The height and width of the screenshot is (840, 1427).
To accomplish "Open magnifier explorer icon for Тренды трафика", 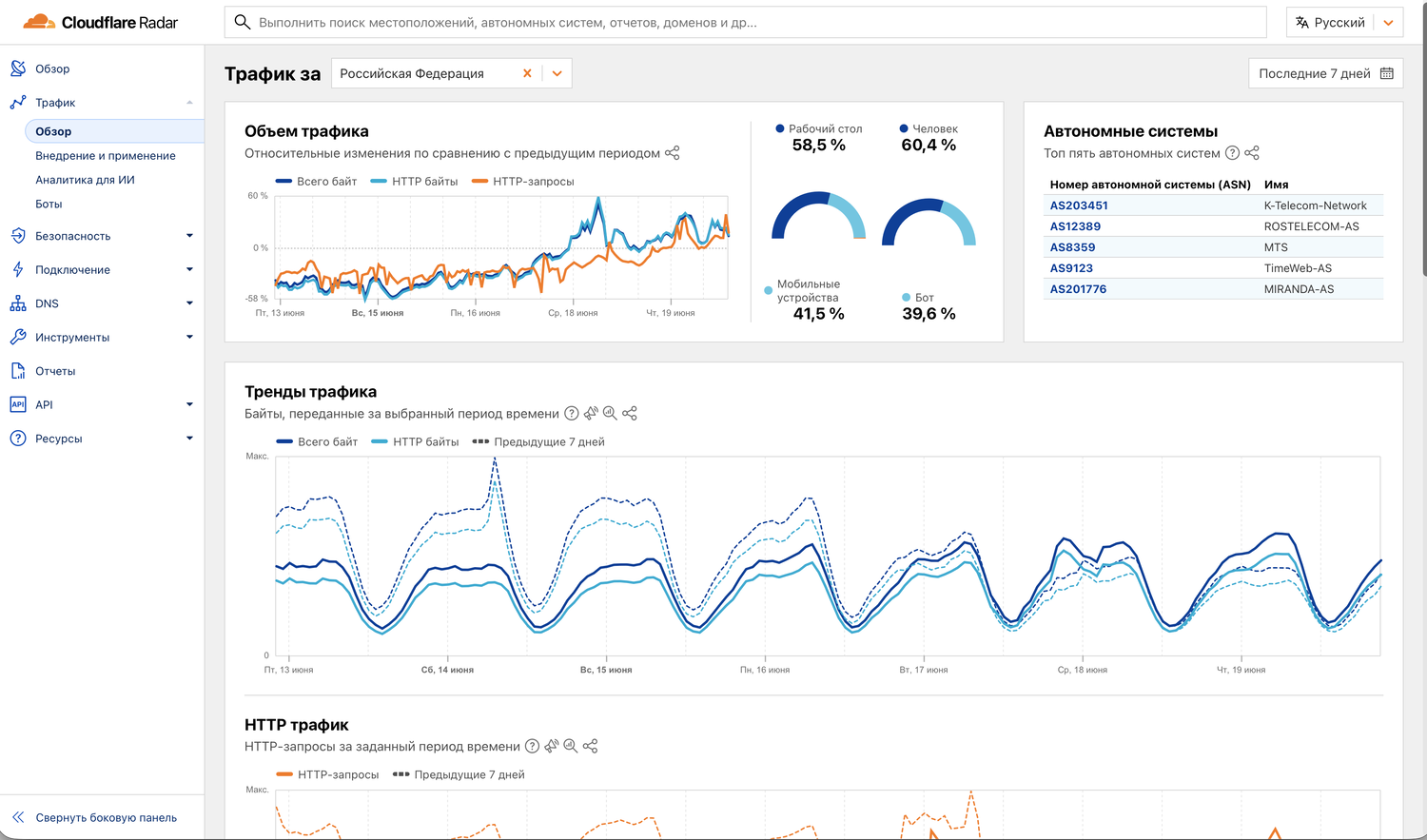I will coord(610,414).
